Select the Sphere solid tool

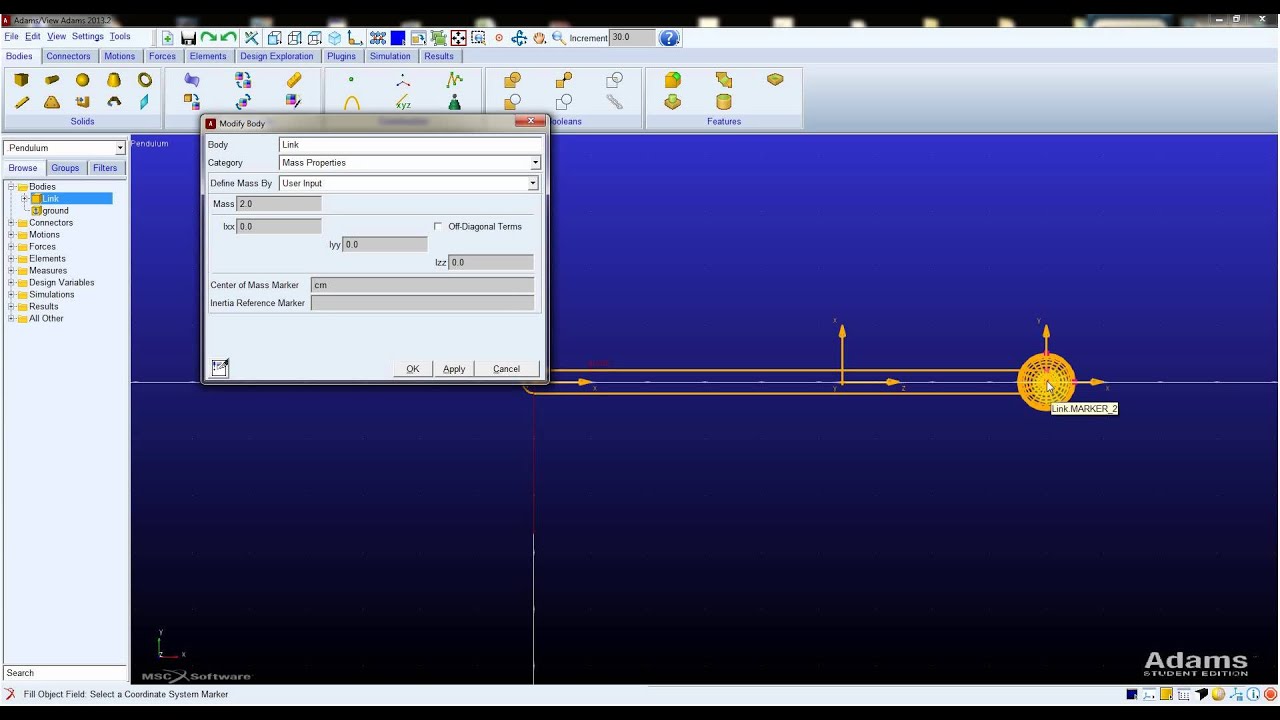pos(83,80)
